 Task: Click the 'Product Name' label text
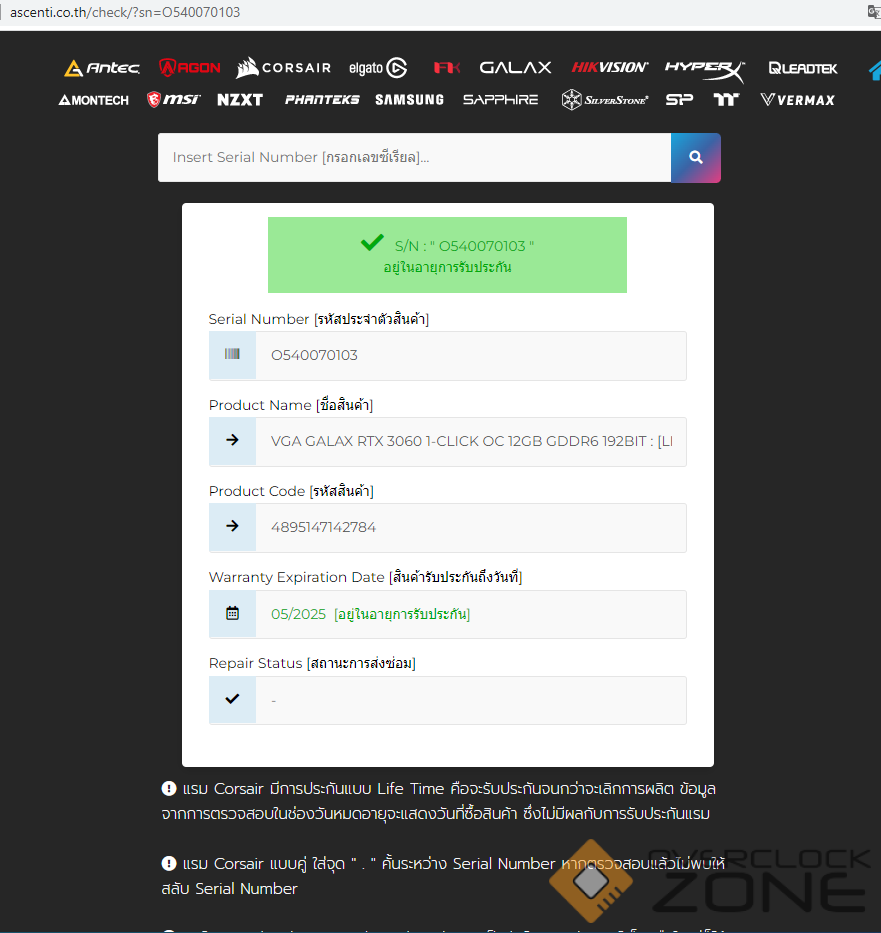coord(291,405)
